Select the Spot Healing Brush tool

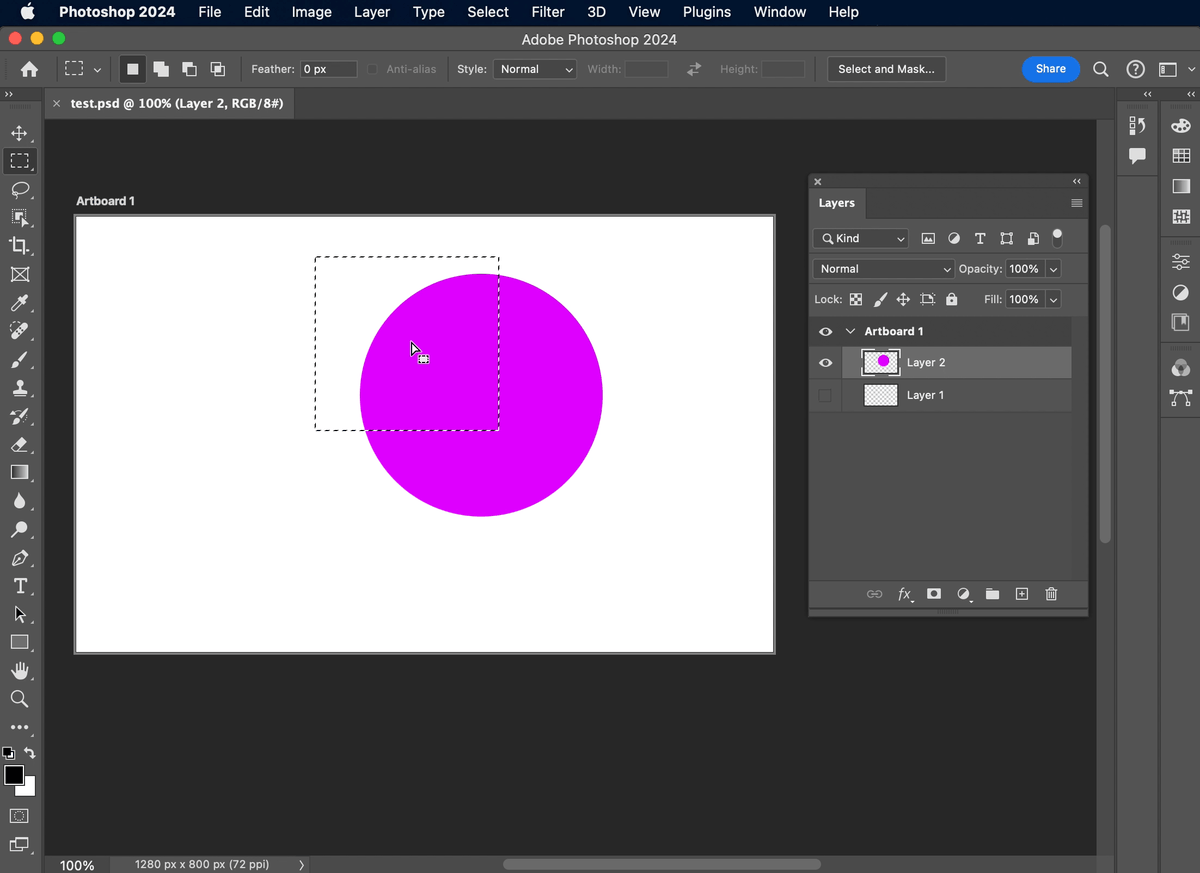(20, 331)
